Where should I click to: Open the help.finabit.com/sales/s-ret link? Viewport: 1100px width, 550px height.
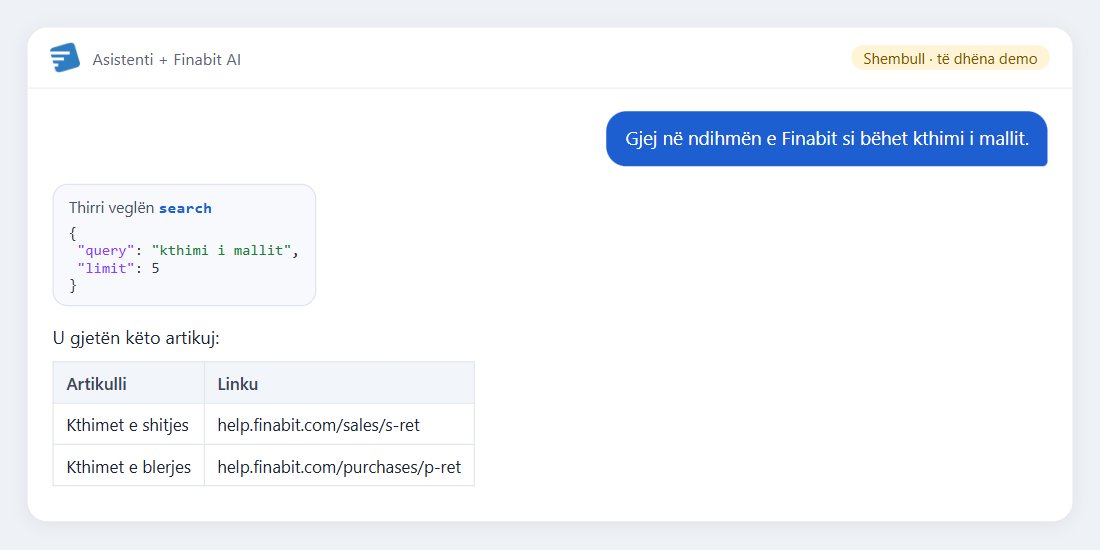[x=318, y=425]
